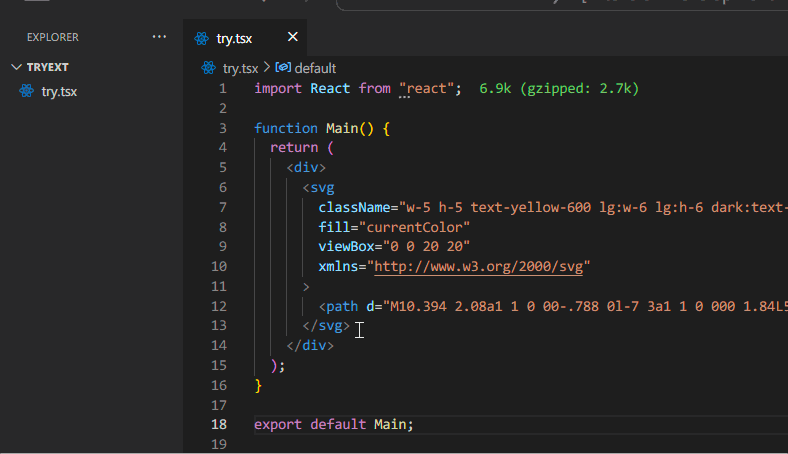Click the React icon on try.tsx tab

click(x=202, y=39)
